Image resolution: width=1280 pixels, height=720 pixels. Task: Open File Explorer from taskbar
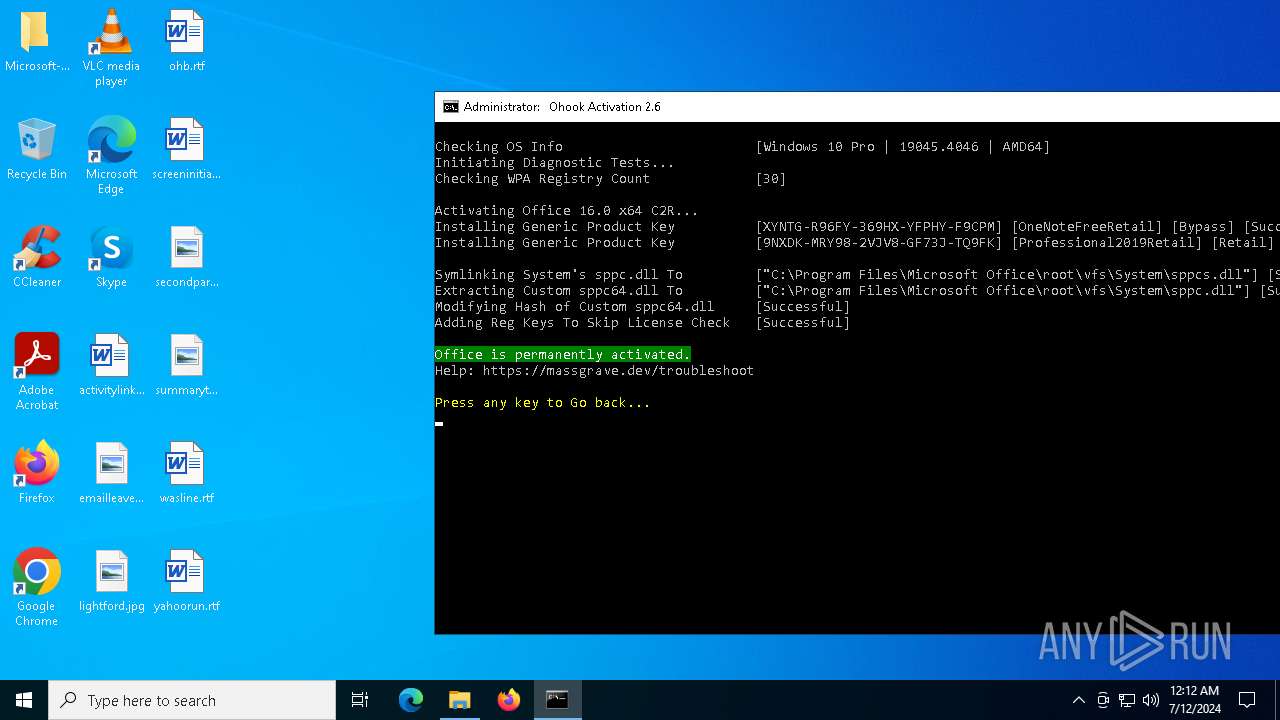click(460, 700)
